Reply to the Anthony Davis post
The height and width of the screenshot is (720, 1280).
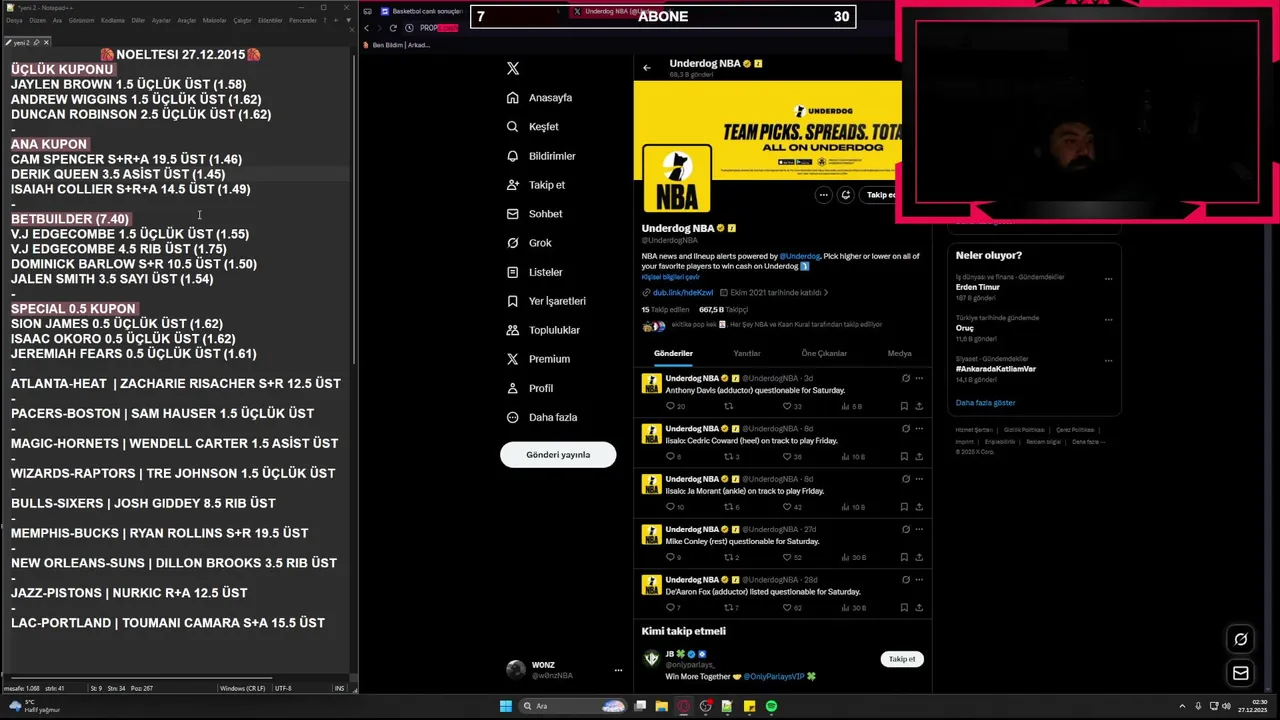[x=671, y=406]
